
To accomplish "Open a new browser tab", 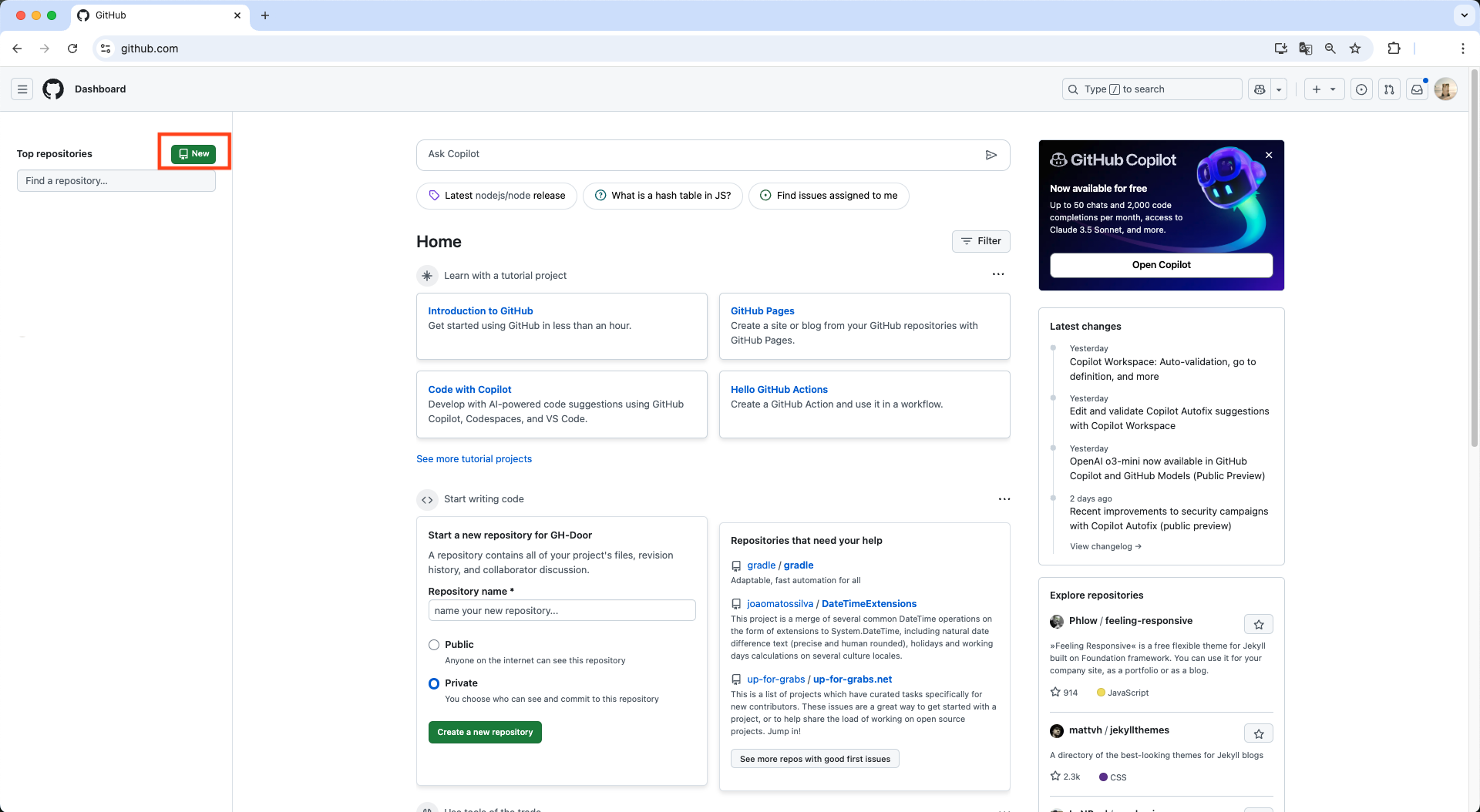I will tap(264, 15).
